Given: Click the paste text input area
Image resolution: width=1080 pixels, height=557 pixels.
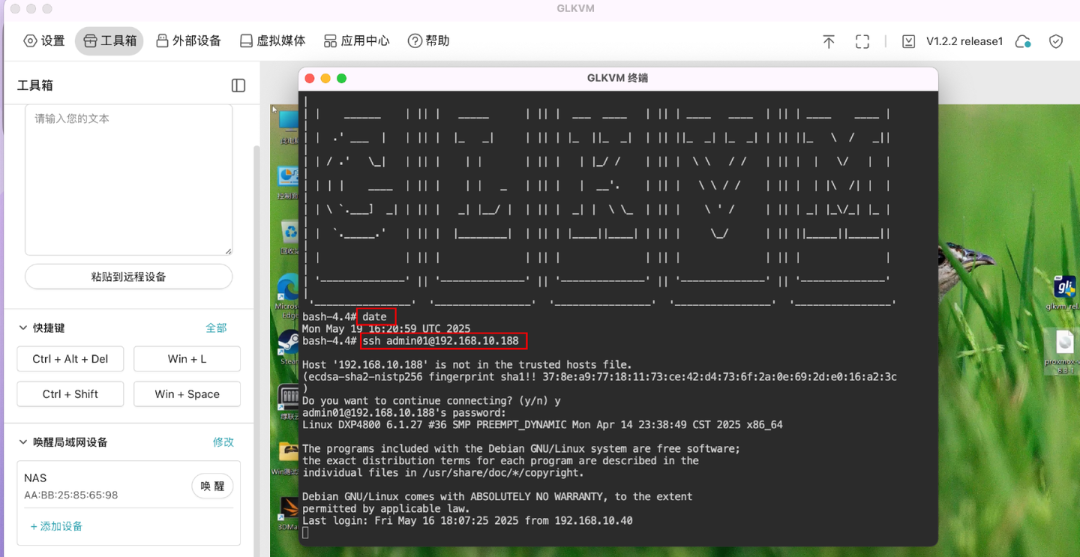Looking at the screenshot, I should [x=128, y=179].
